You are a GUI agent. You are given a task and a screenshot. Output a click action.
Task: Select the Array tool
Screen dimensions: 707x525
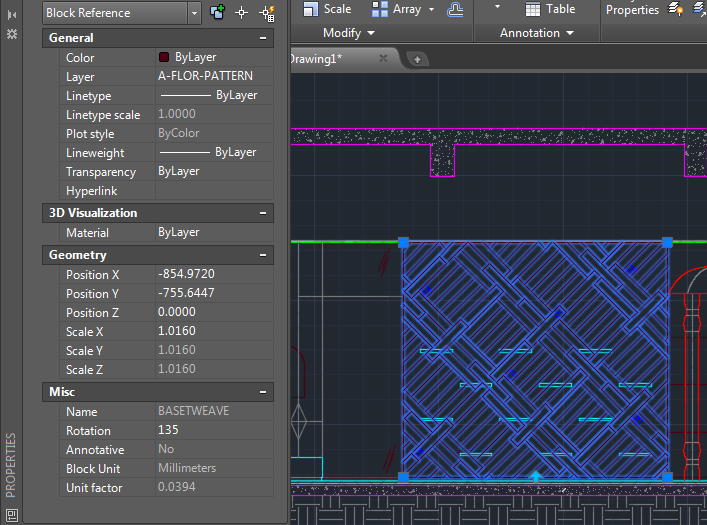(x=397, y=9)
